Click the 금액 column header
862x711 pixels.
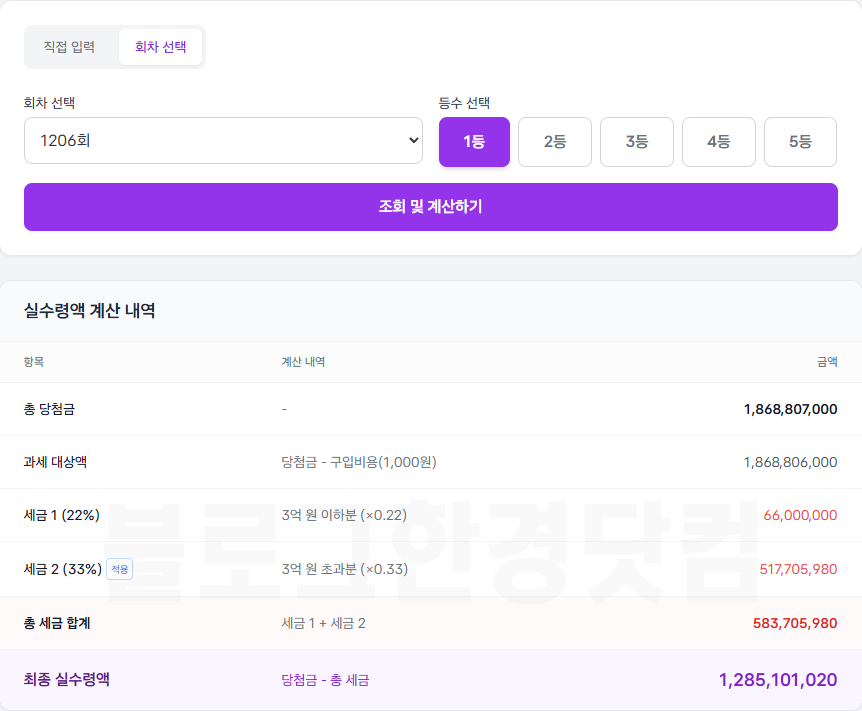pyautogui.click(x=827, y=361)
